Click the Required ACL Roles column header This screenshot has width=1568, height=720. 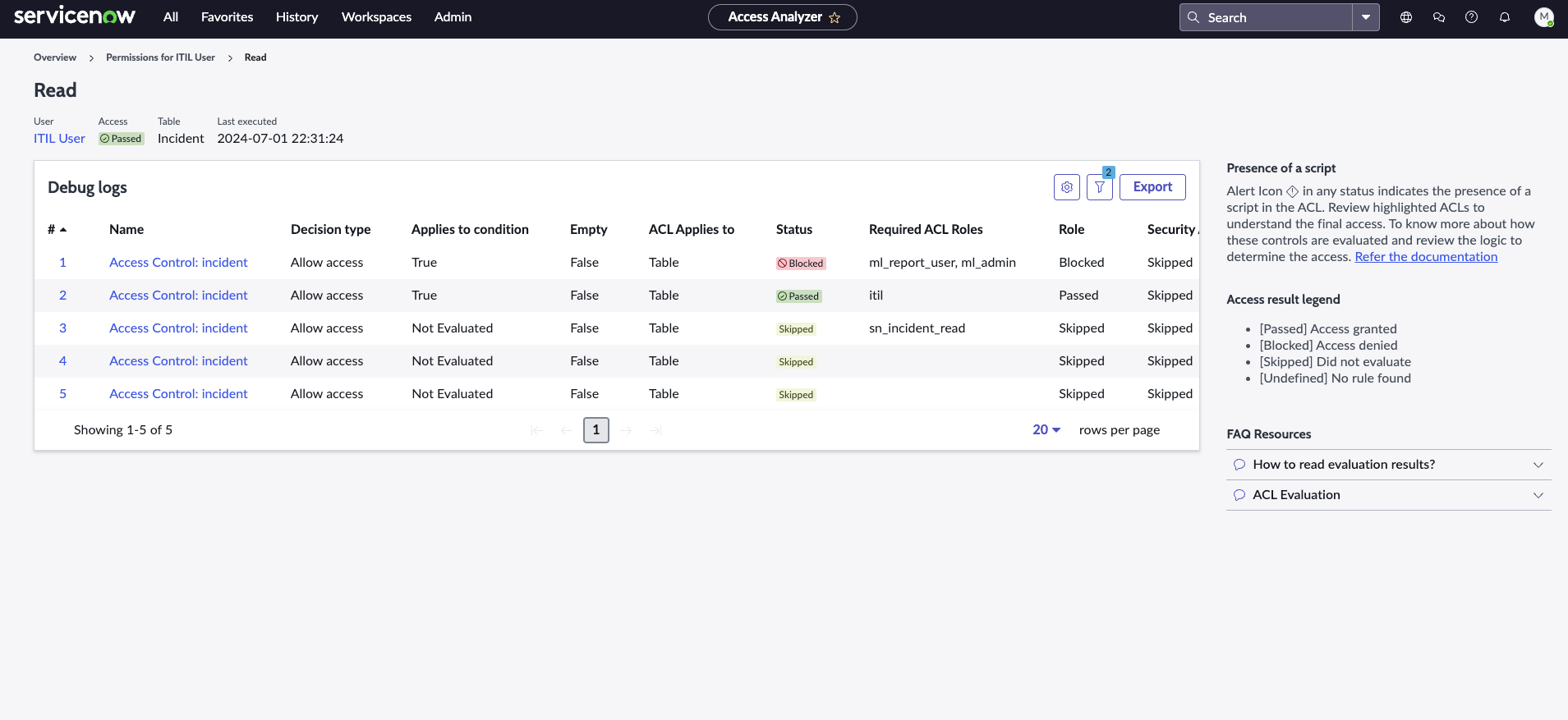click(926, 230)
